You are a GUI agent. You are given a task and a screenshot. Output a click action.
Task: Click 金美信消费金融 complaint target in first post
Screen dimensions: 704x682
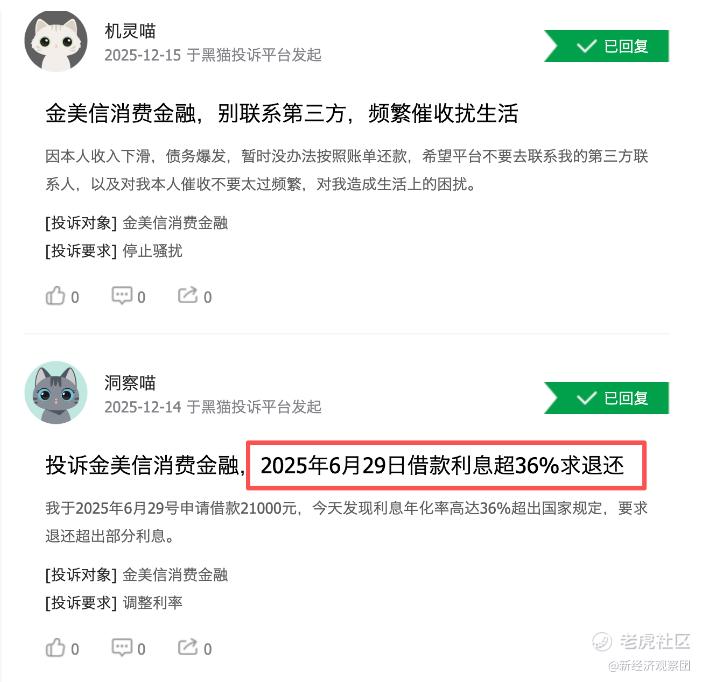[x=176, y=223]
